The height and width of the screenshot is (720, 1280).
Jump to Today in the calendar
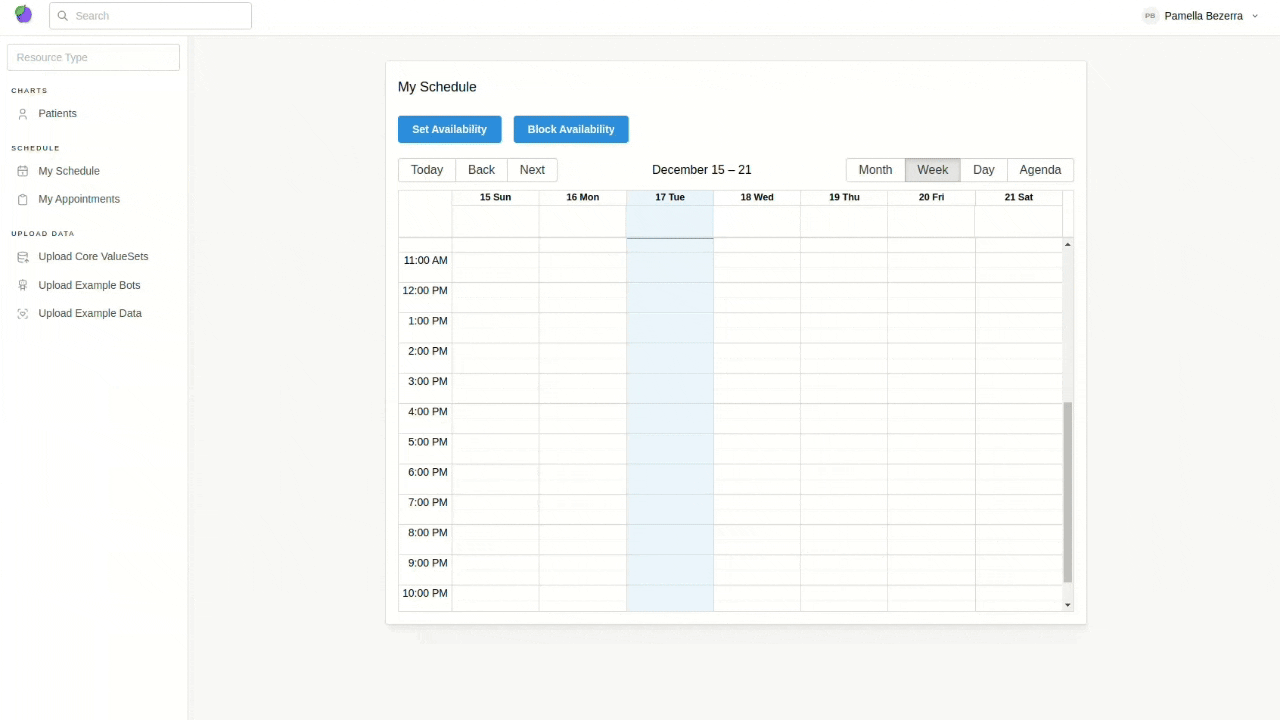427,170
